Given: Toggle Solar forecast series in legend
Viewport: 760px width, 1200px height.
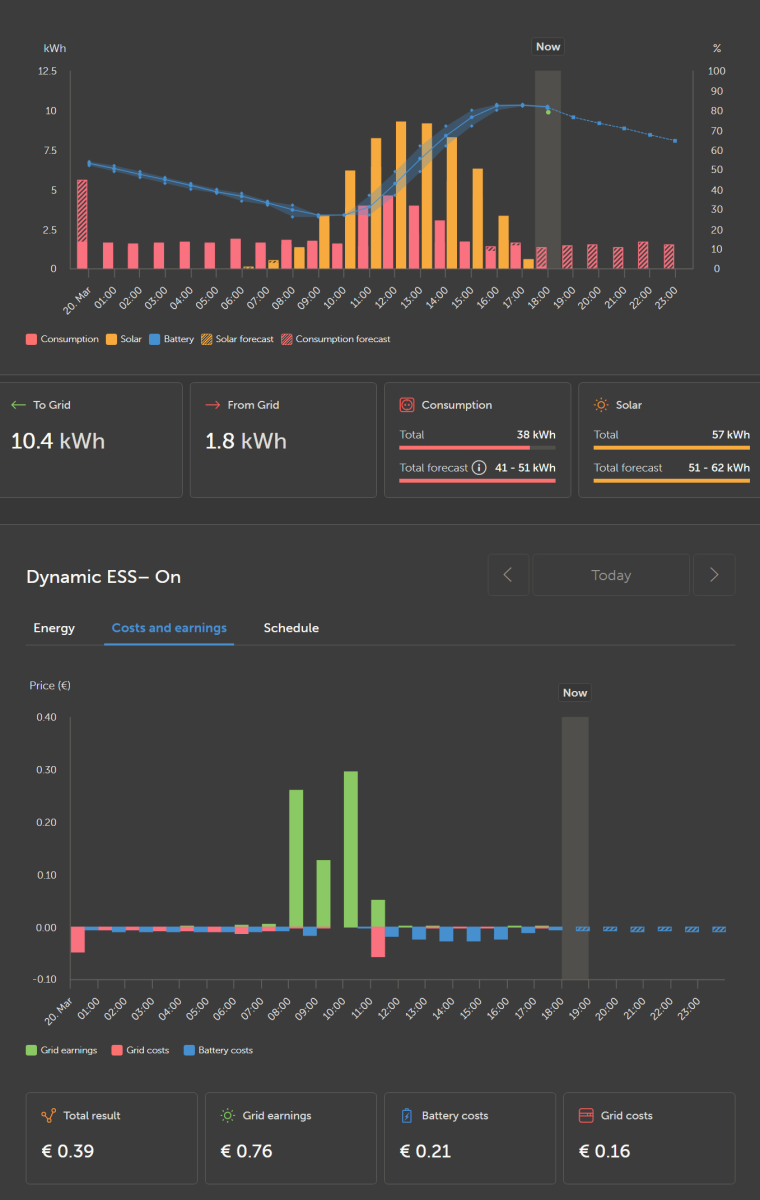Looking at the screenshot, I should (237, 339).
